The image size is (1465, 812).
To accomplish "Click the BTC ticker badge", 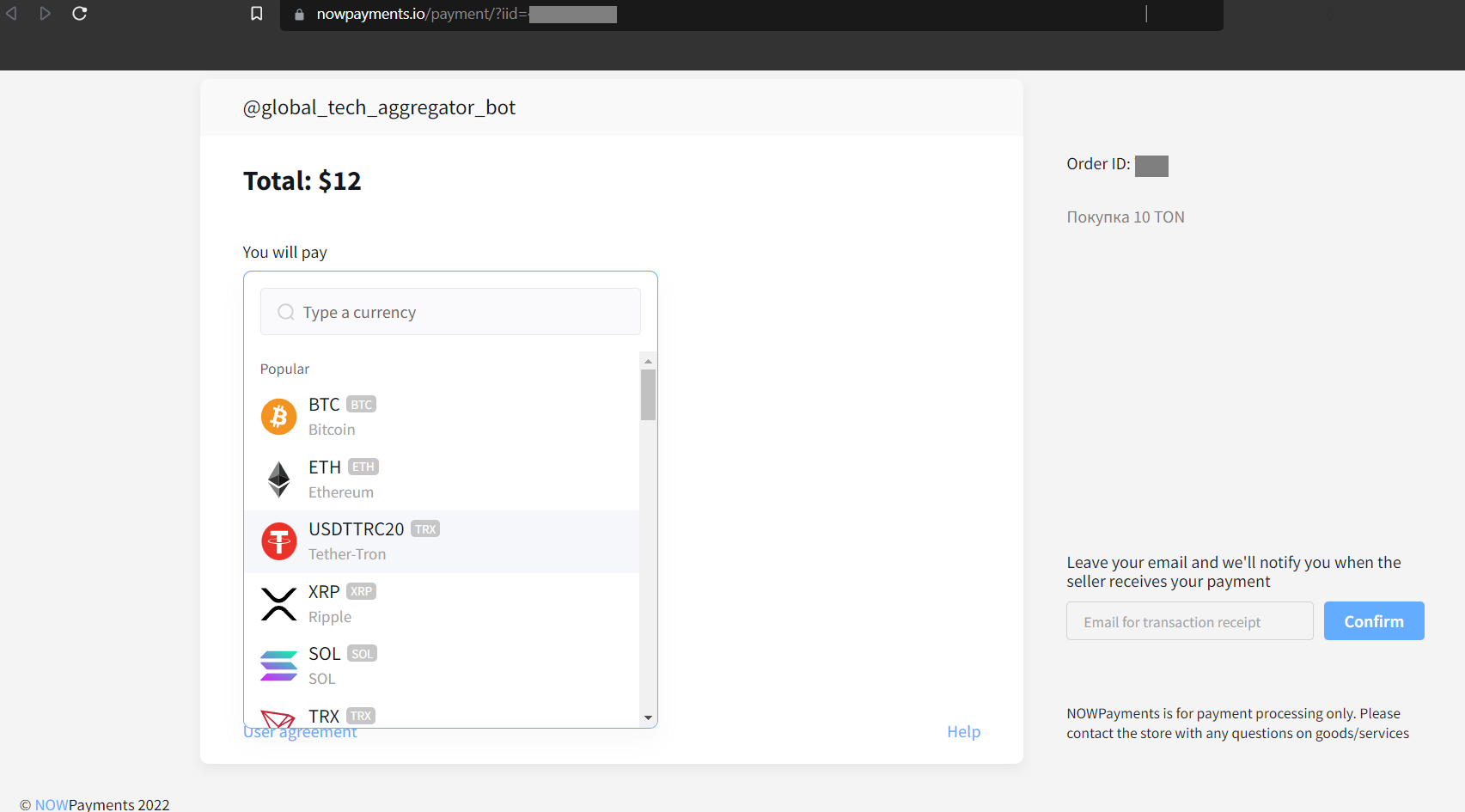I will tap(361, 405).
